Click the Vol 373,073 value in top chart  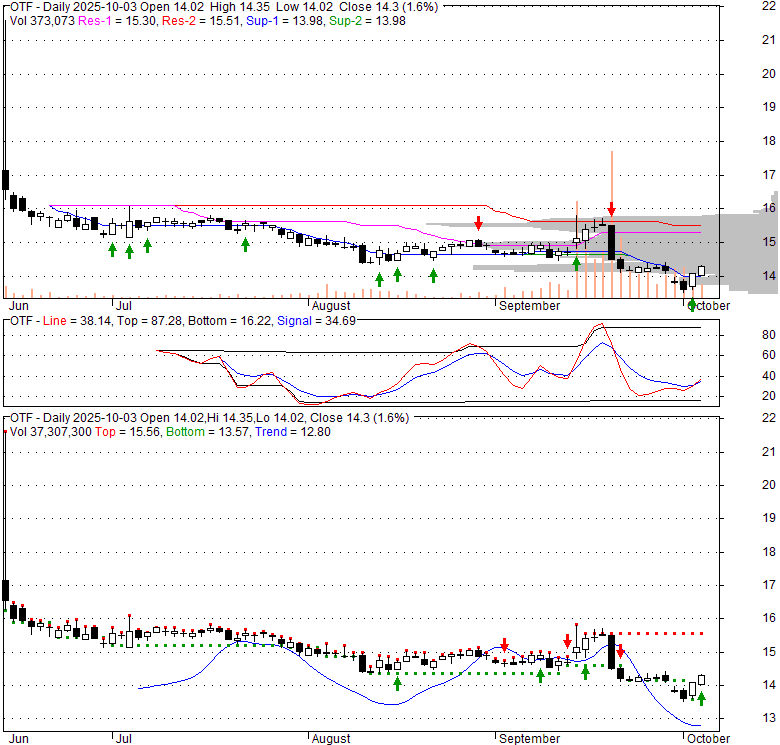[x=42, y=21]
